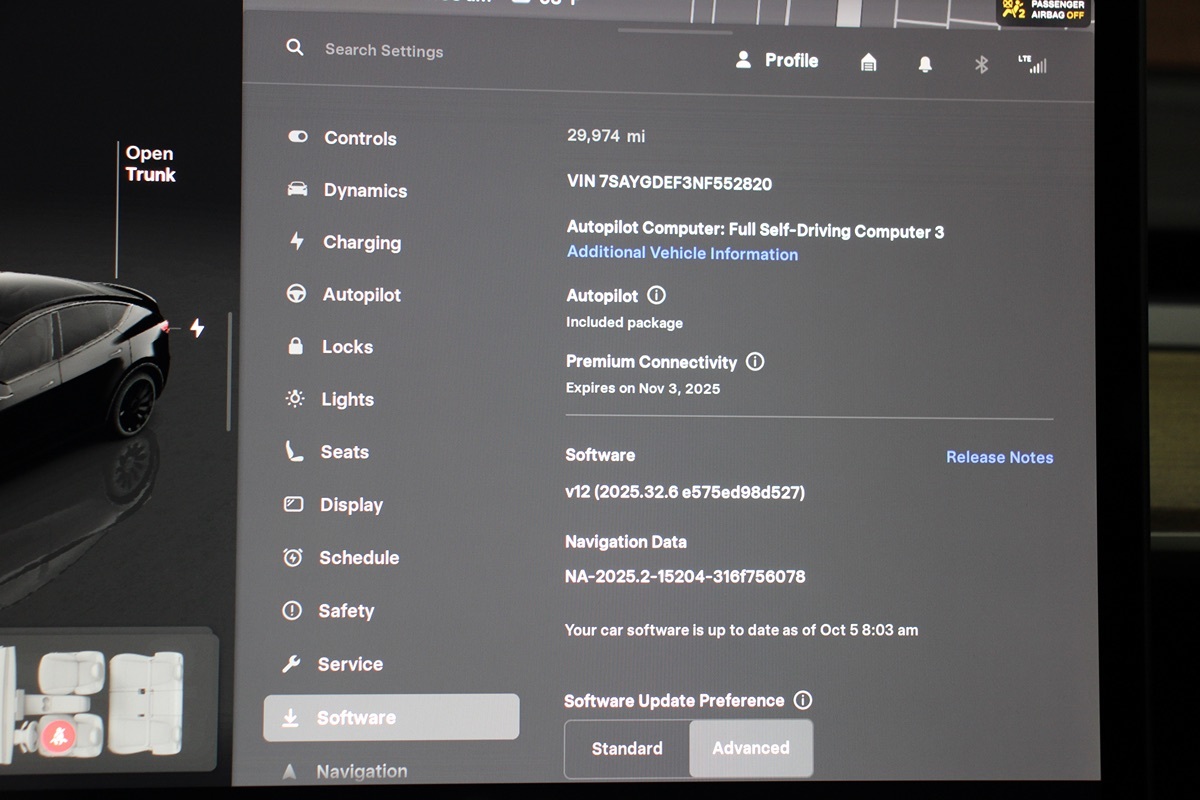Go to Charging settings
The width and height of the screenshot is (1200, 800).
tap(361, 242)
